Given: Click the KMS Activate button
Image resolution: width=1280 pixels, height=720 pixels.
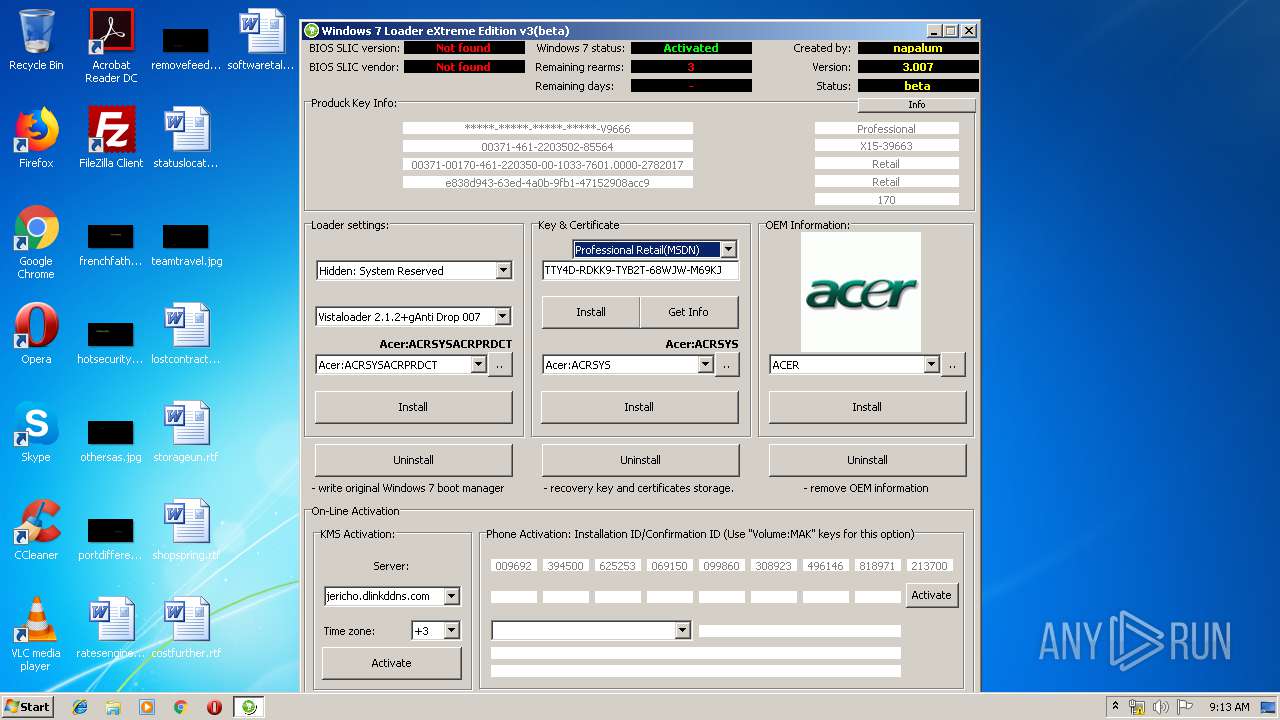Looking at the screenshot, I should [x=391, y=663].
